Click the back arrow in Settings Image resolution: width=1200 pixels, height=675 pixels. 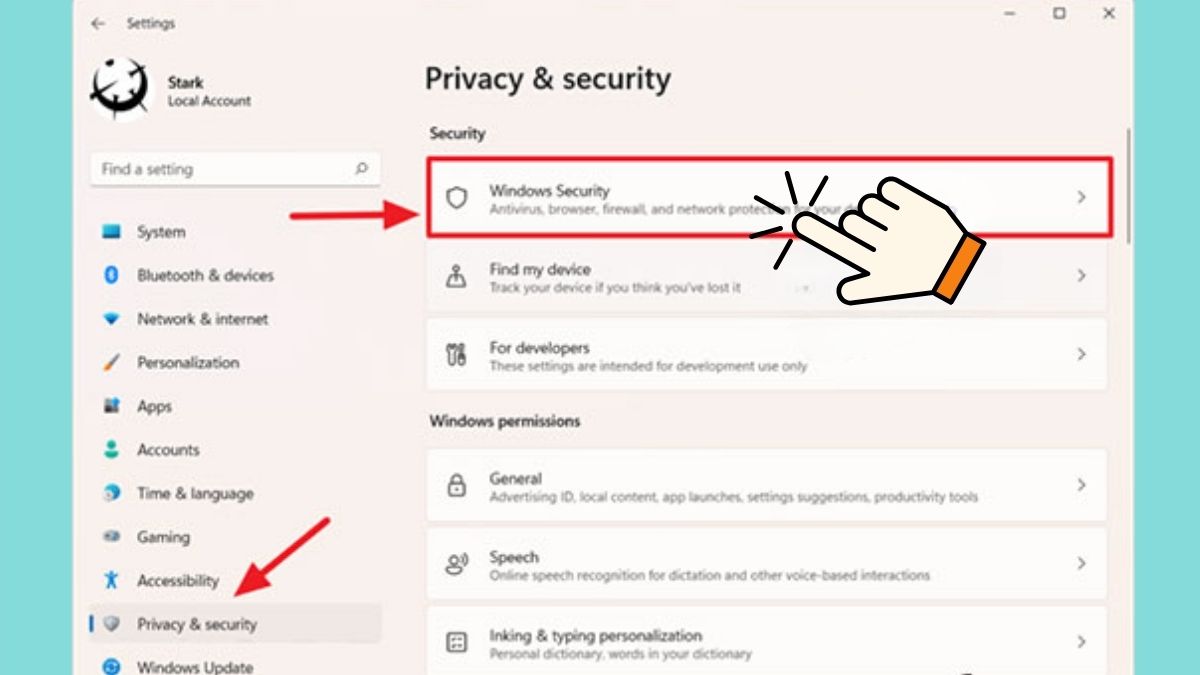(97, 22)
